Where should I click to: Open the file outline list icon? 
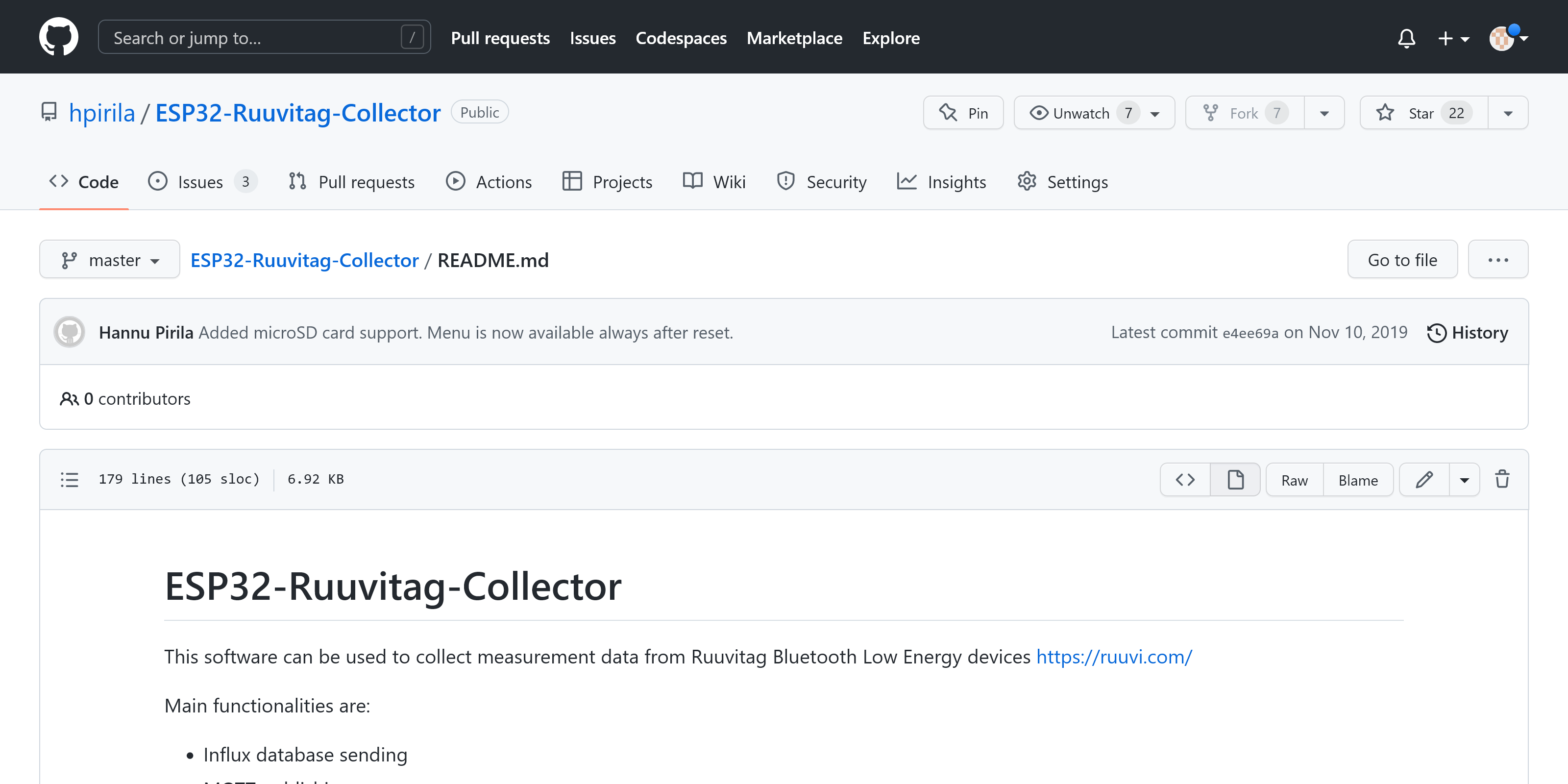click(70, 480)
